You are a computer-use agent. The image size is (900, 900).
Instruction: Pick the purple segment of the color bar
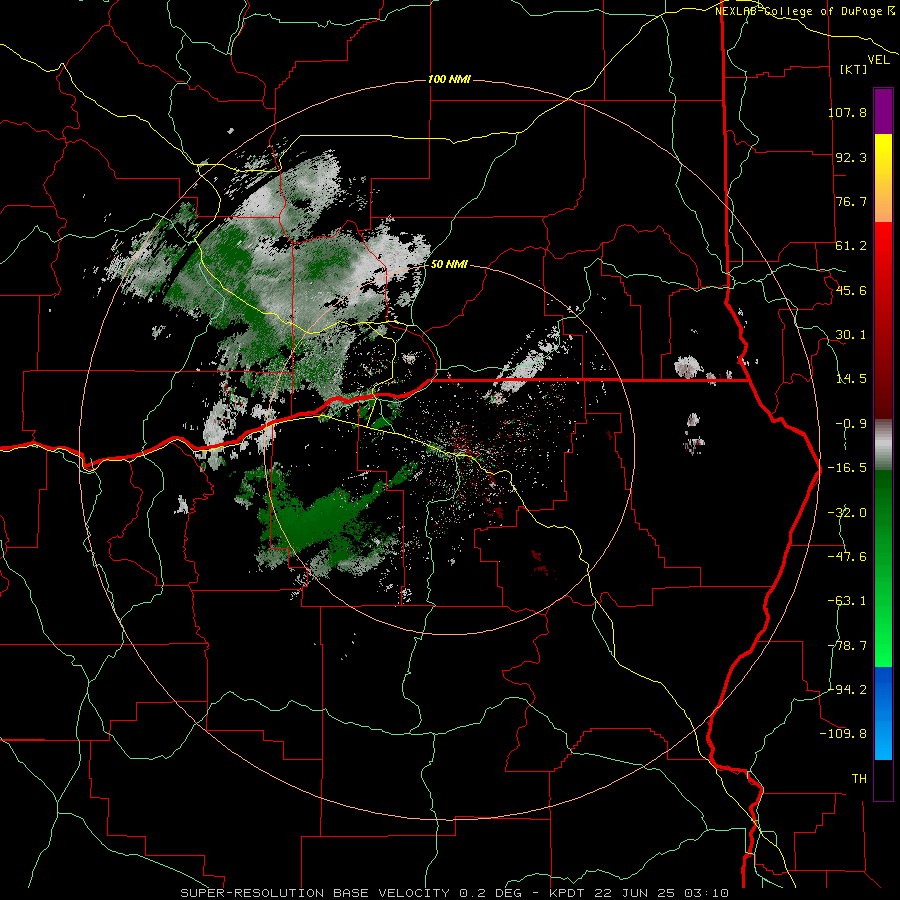pyautogui.click(x=883, y=111)
